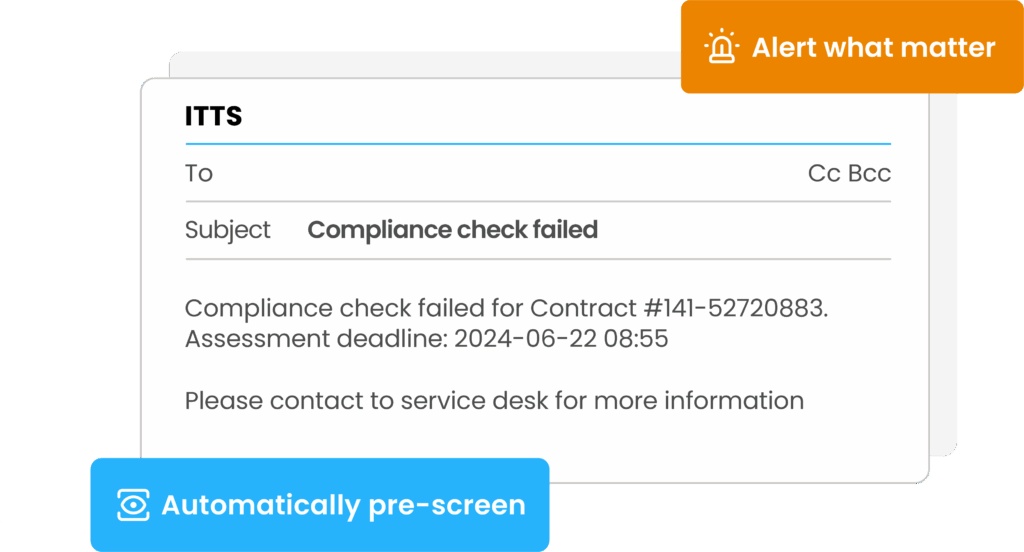
Task: Open the Bcc recipient option
Action: coord(869,173)
